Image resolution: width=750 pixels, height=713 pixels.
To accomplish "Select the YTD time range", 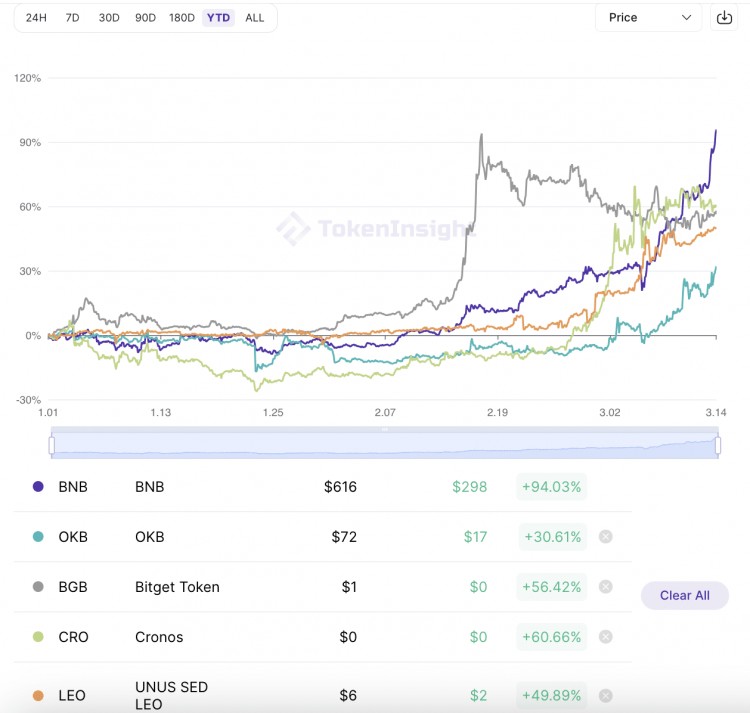I will (219, 18).
